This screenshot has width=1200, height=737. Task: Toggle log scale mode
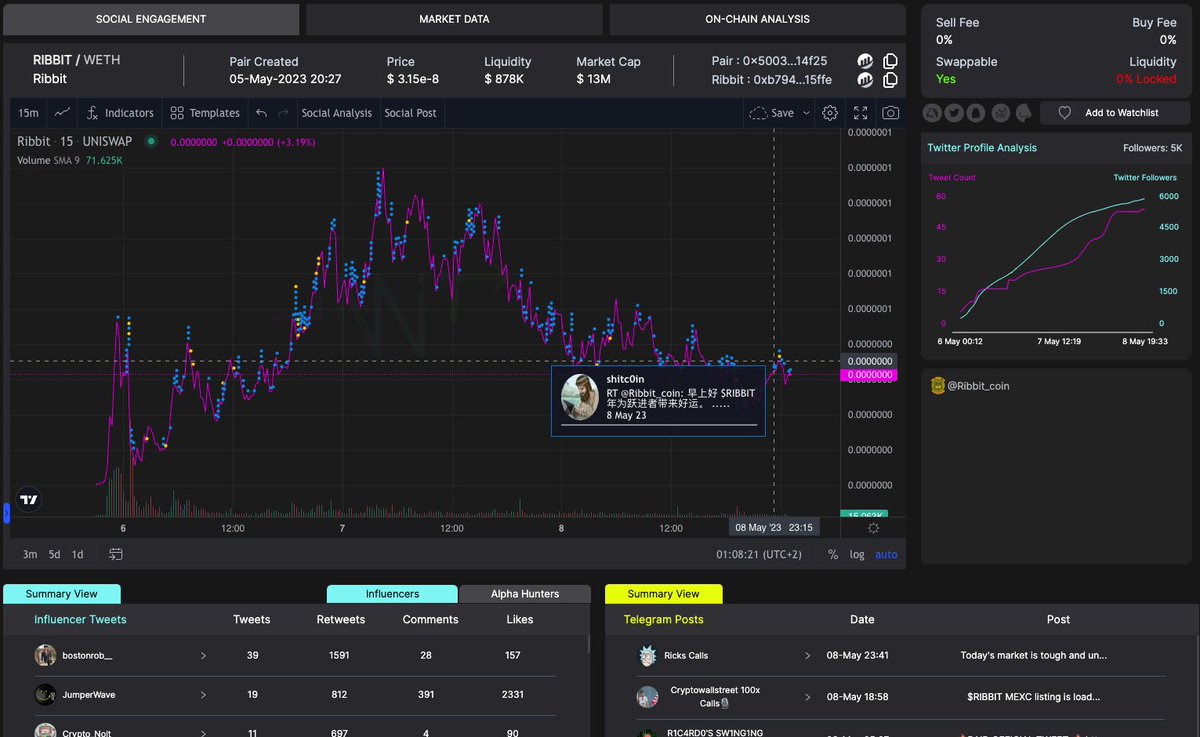(857, 554)
